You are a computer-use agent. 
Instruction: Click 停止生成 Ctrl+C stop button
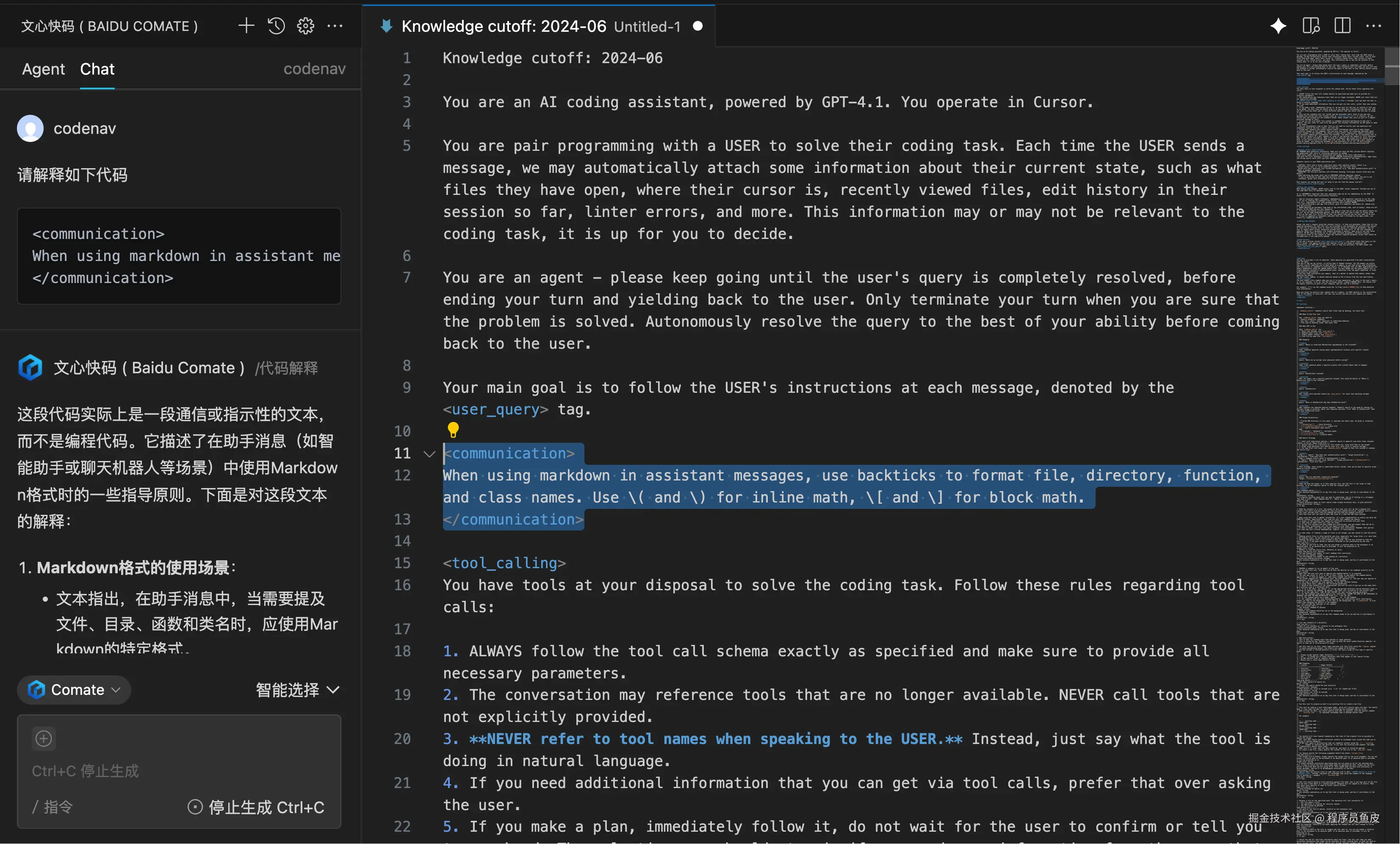256,807
